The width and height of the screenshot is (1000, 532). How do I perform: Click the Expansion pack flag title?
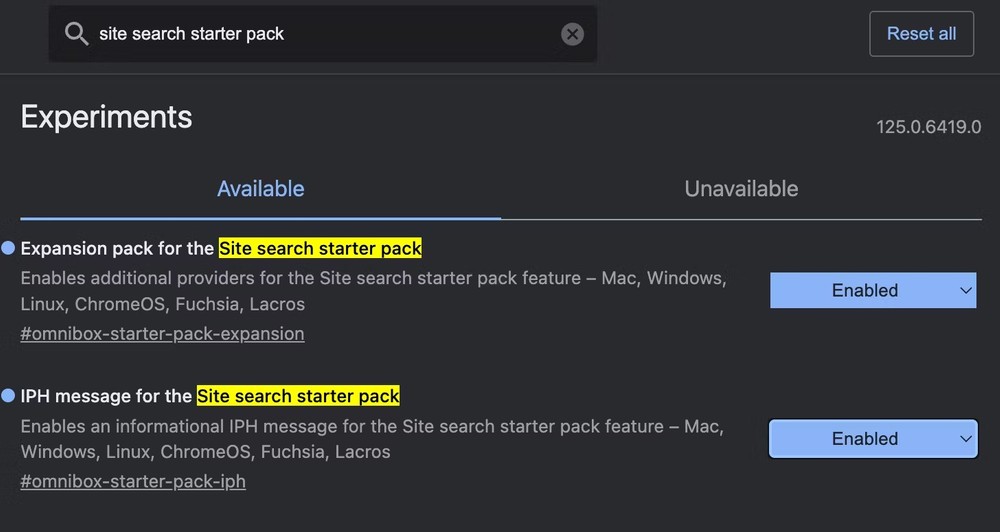[x=221, y=248]
